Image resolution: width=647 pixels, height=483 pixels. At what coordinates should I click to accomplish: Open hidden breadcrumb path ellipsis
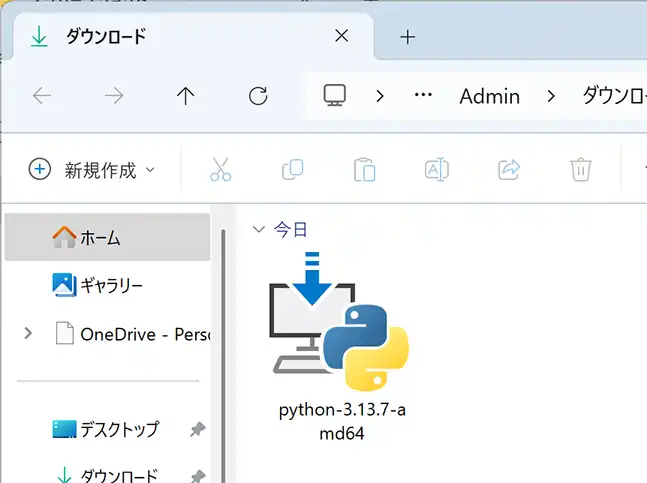click(423, 95)
